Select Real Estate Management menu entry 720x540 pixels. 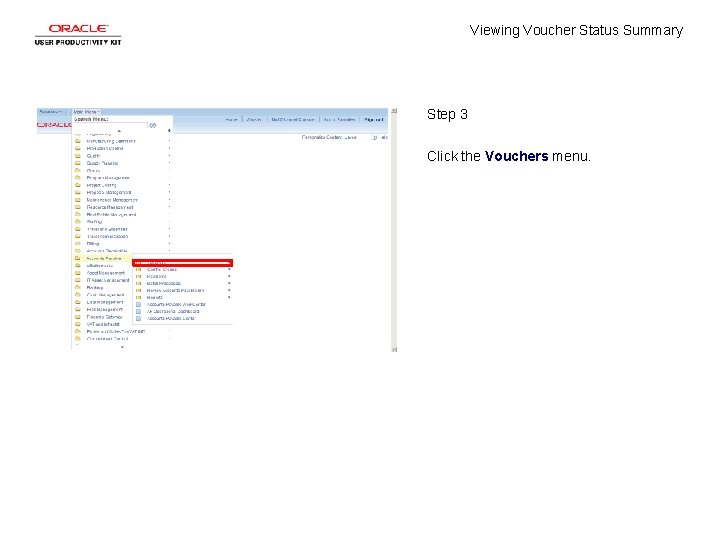click(x=112, y=214)
